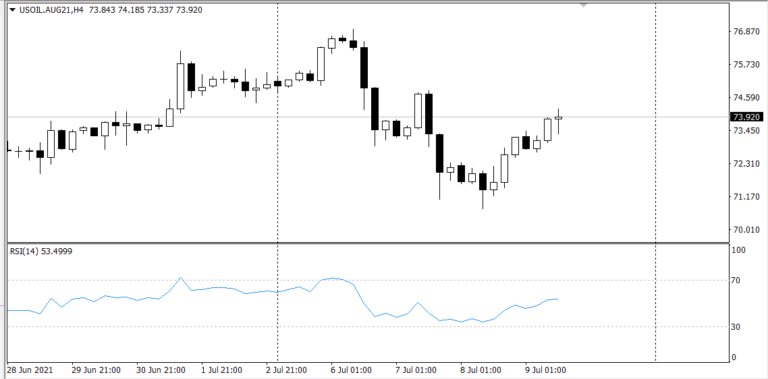
Task: Click the RSI scale value 30
Action: (737, 327)
